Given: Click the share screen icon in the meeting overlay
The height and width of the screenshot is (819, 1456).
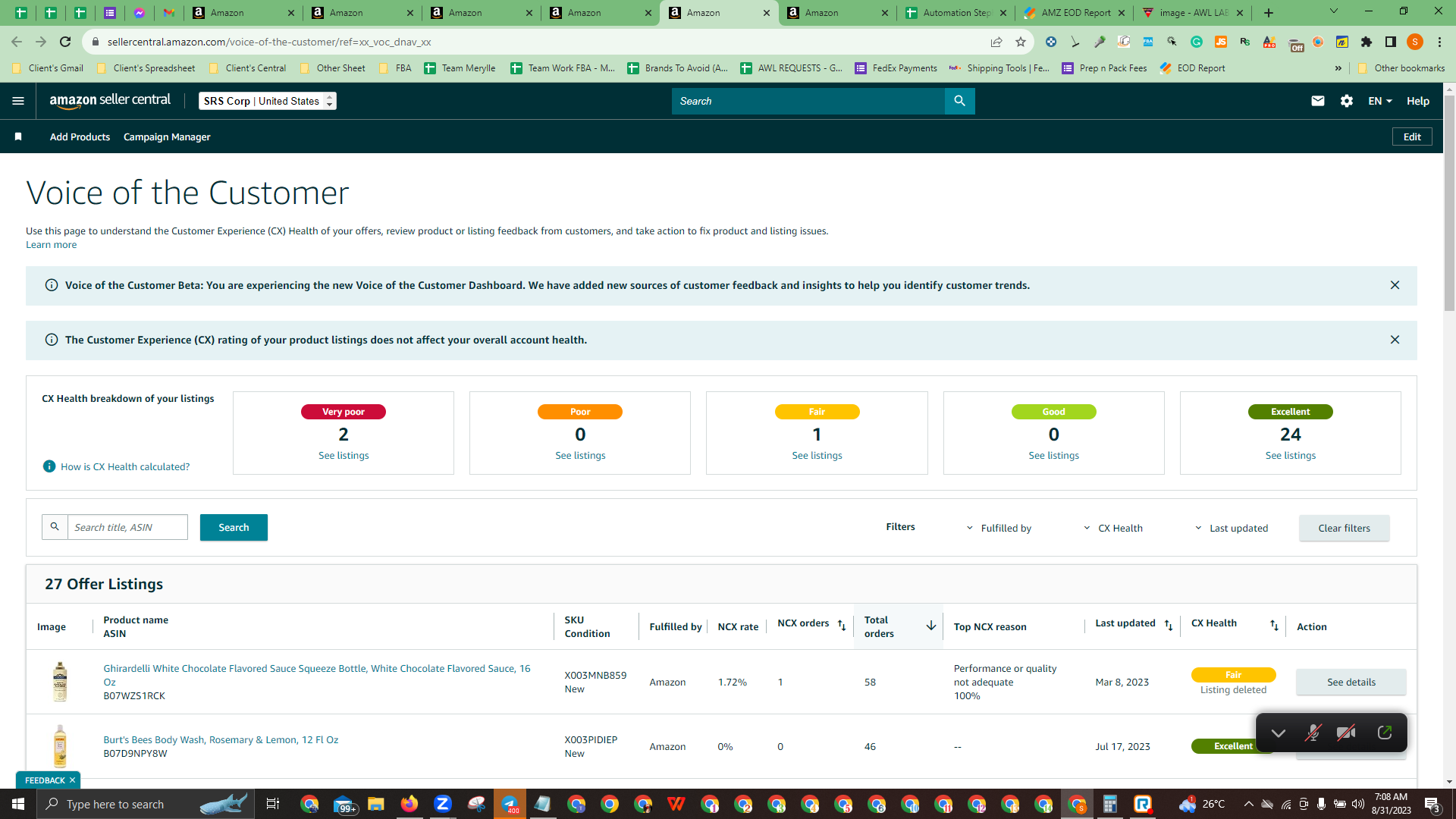Looking at the screenshot, I should [x=1385, y=733].
